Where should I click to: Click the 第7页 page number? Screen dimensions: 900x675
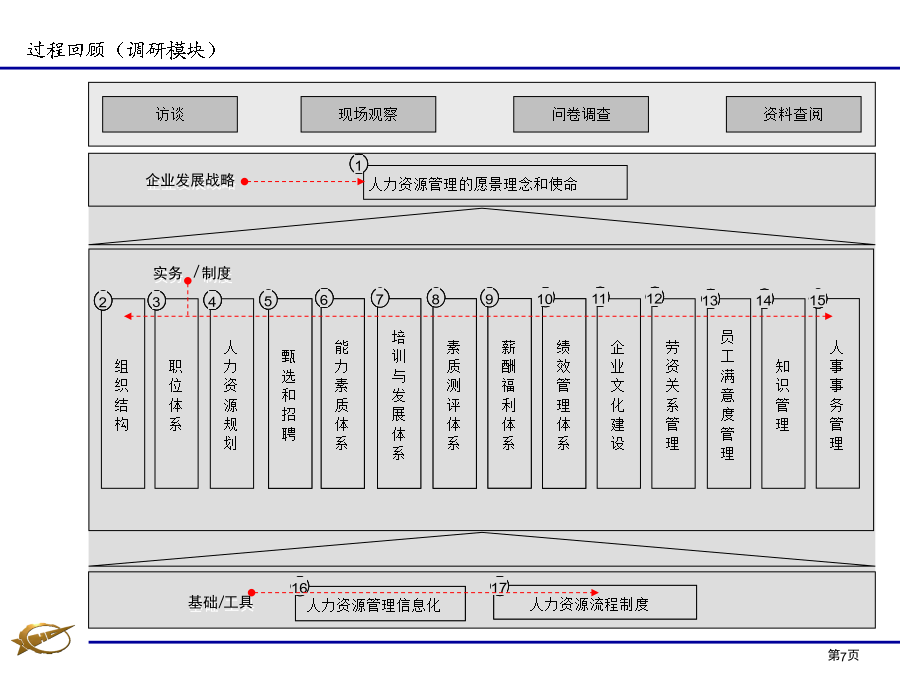click(x=843, y=655)
